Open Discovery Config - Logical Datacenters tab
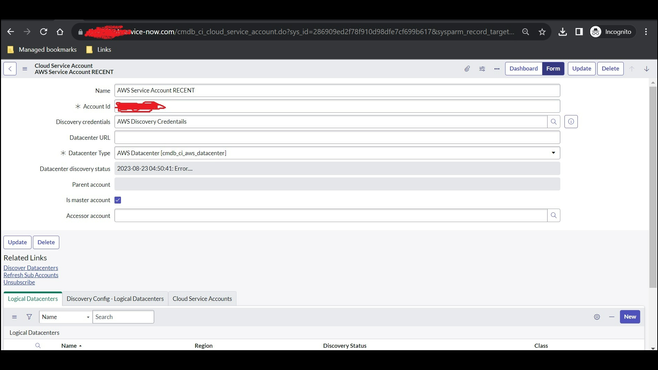The height and width of the screenshot is (370, 658). 115,299
